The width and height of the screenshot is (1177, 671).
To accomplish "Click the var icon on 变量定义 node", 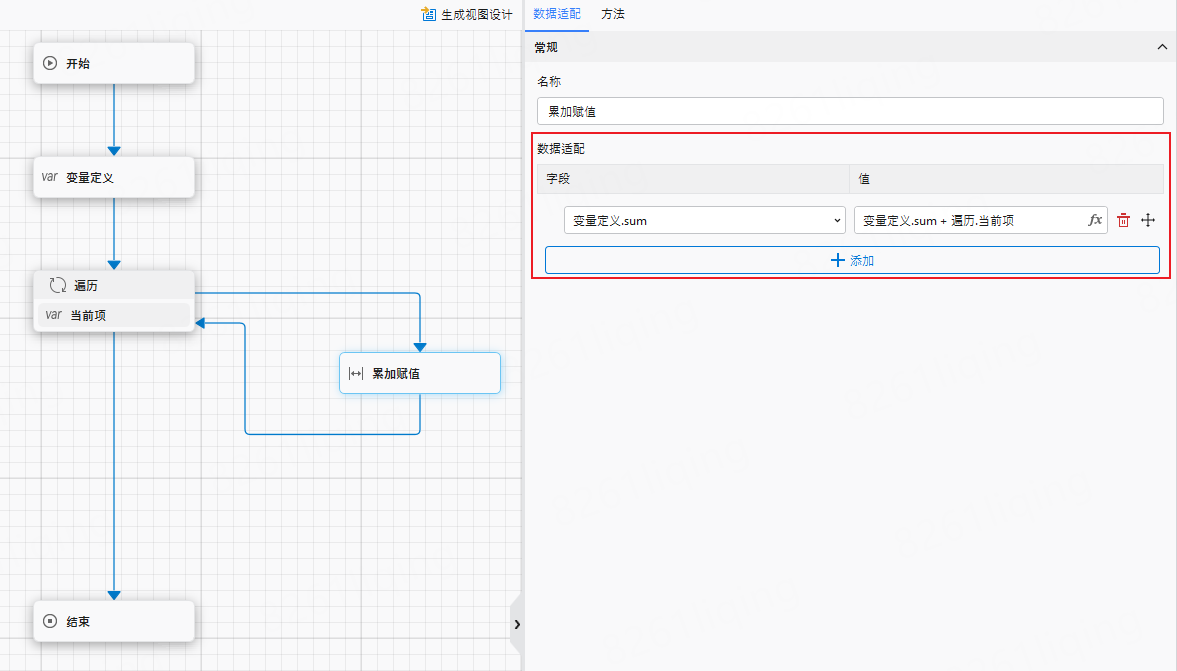I will coord(49,177).
